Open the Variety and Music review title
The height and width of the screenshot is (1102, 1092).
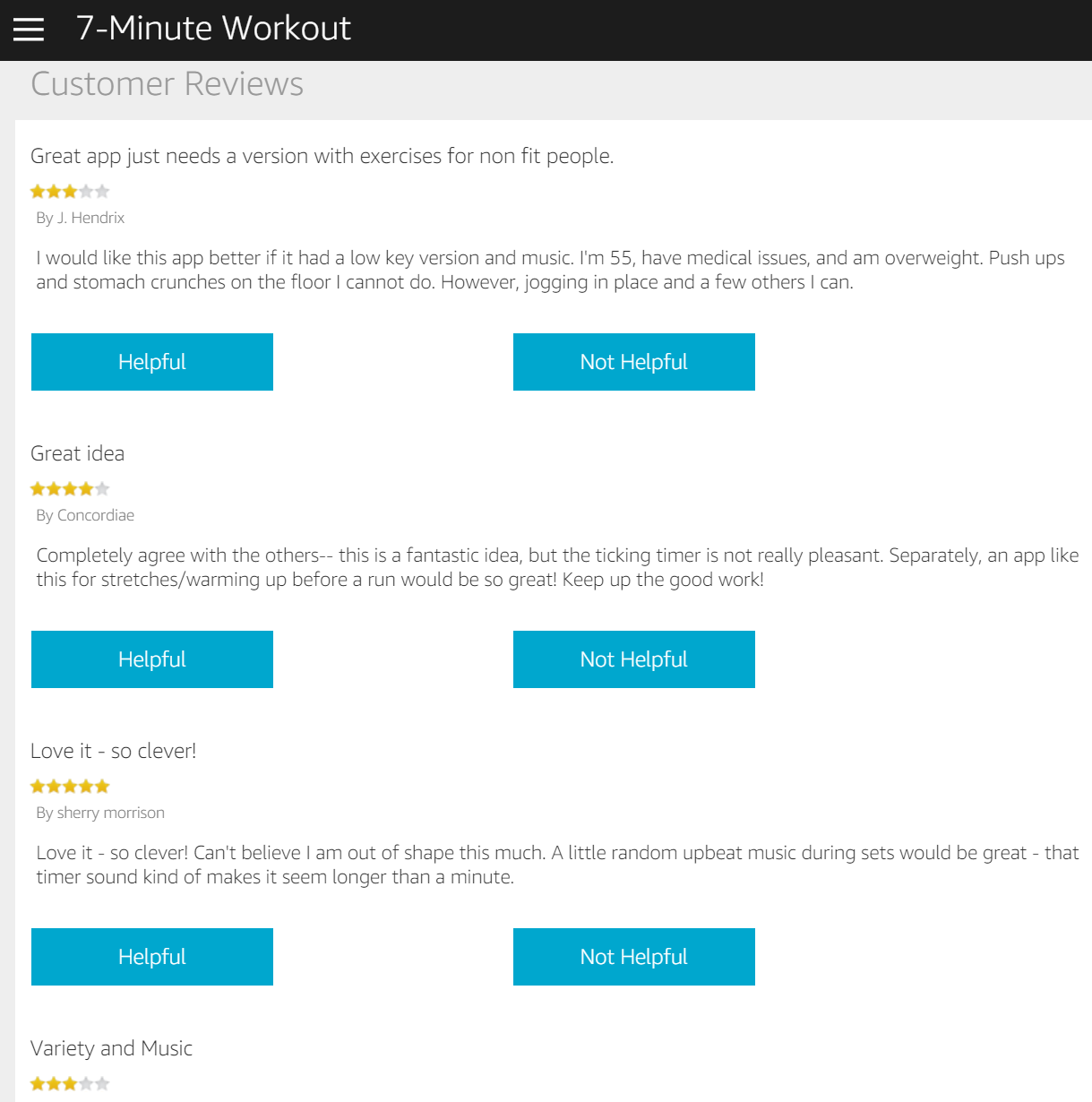tap(112, 1048)
